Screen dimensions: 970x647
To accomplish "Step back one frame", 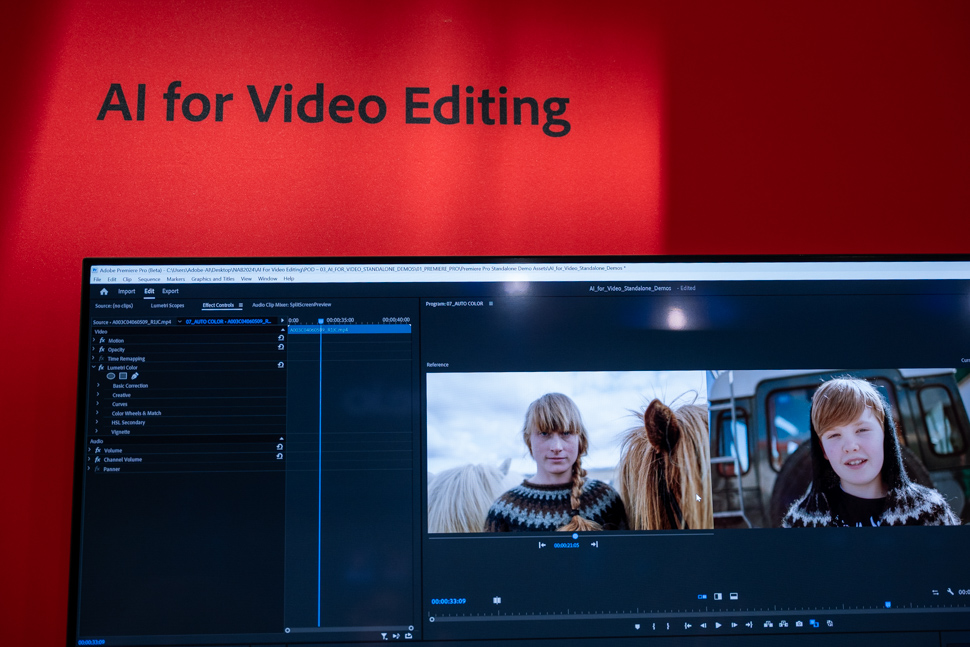I will point(703,625).
